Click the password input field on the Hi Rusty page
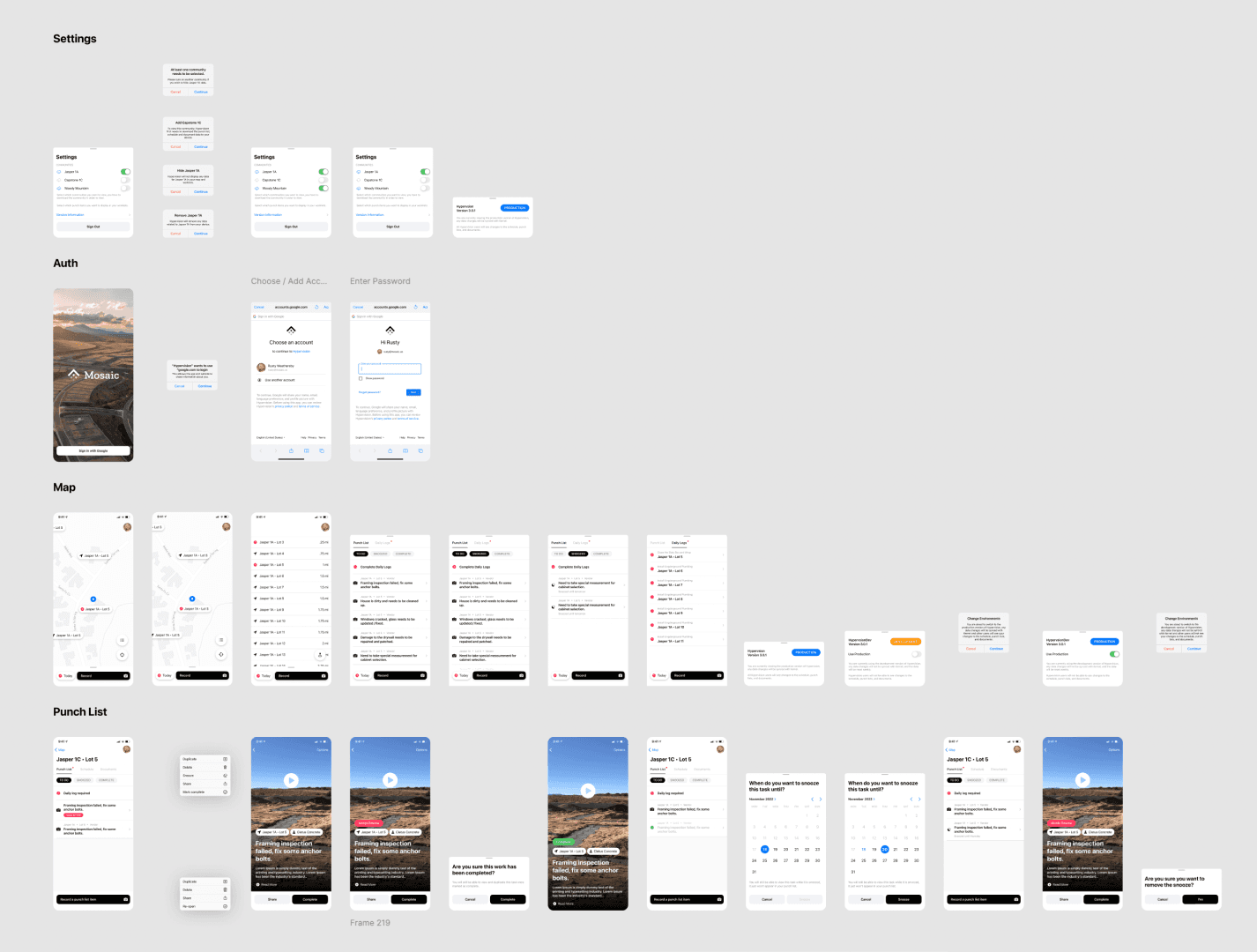 tap(390, 368)
